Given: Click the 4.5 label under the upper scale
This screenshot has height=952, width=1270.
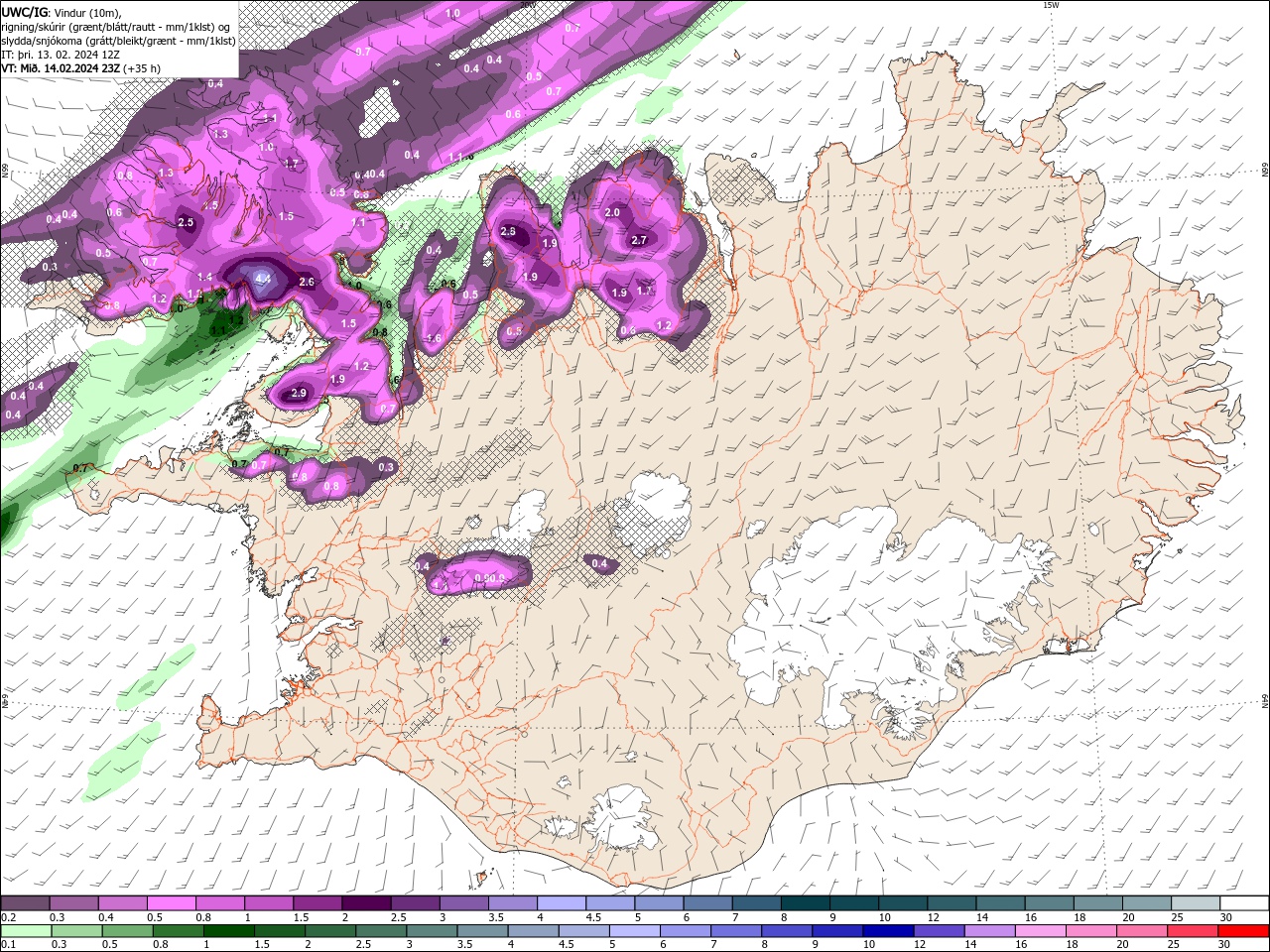Looking at the screenshot, I should pos(593,917).
